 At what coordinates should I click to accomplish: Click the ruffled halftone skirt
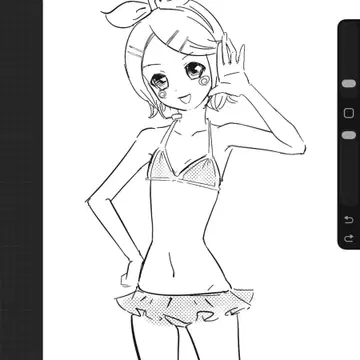[x=184, y=307]
